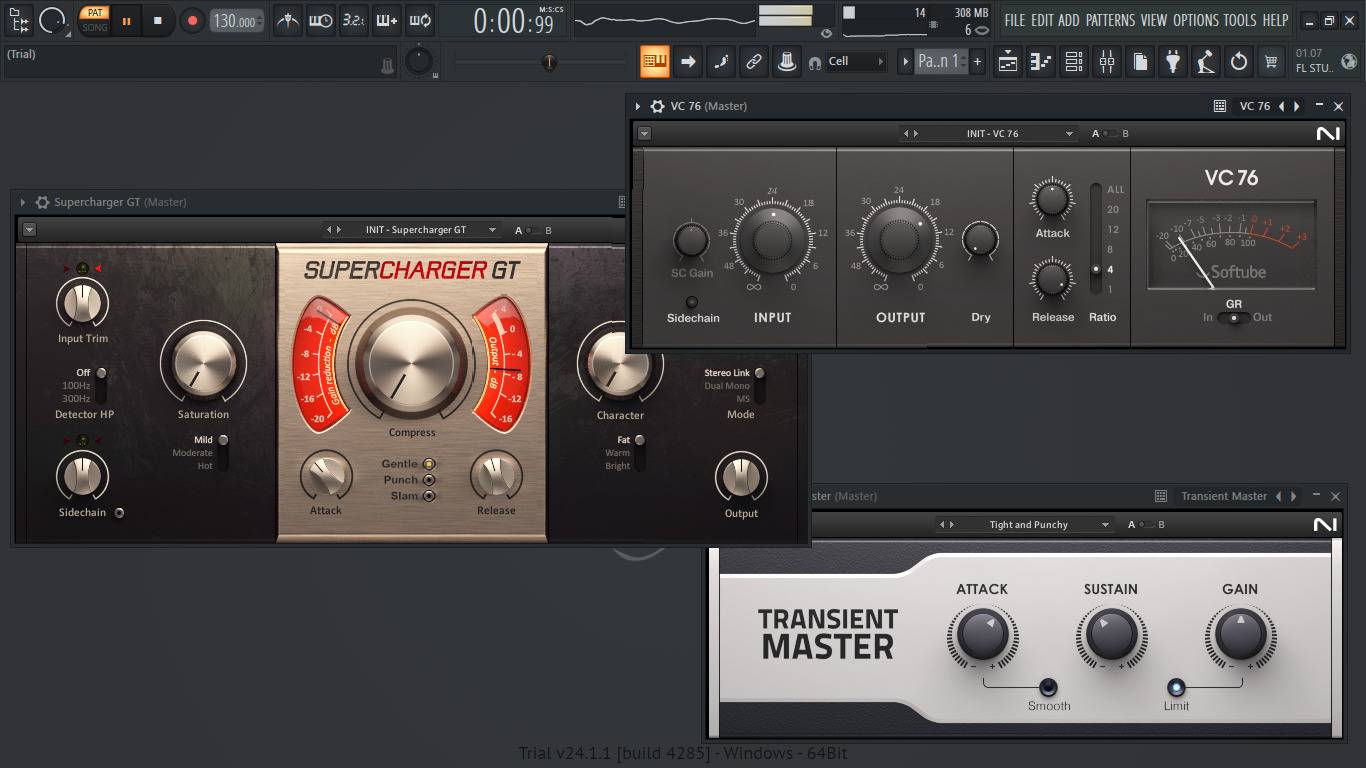Open Transient Master Tight and Punchy preset dropdown

pyautogui.click(x=1023, y=525)
